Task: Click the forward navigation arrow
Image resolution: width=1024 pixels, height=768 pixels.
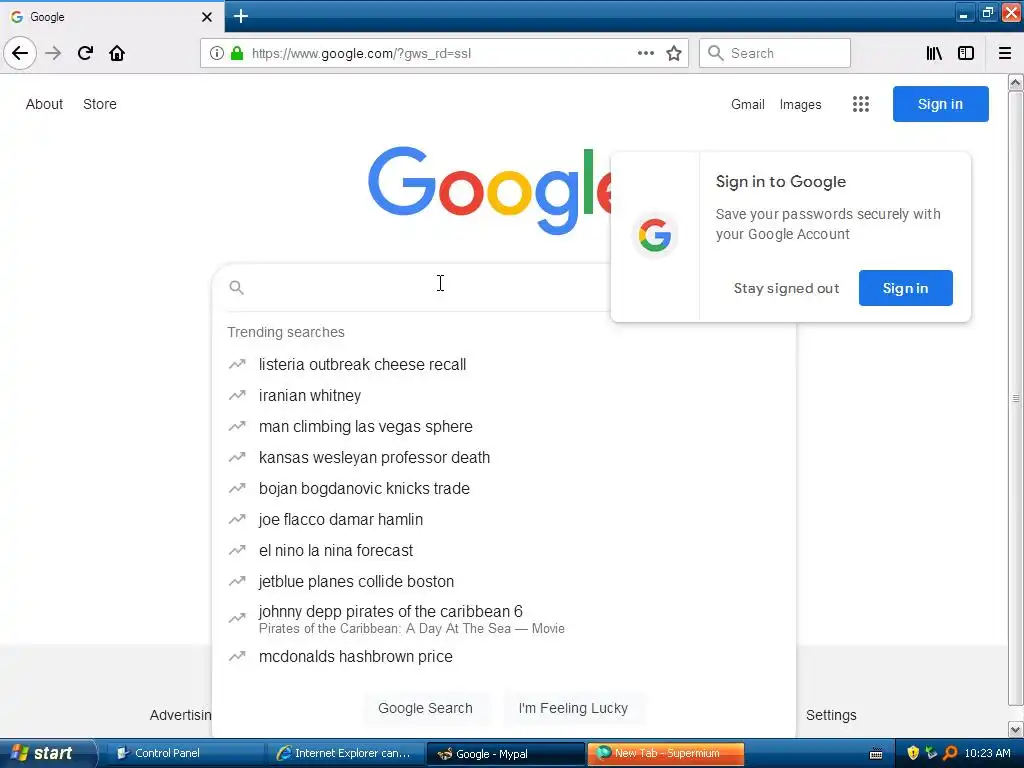Action: coord(53,53)
